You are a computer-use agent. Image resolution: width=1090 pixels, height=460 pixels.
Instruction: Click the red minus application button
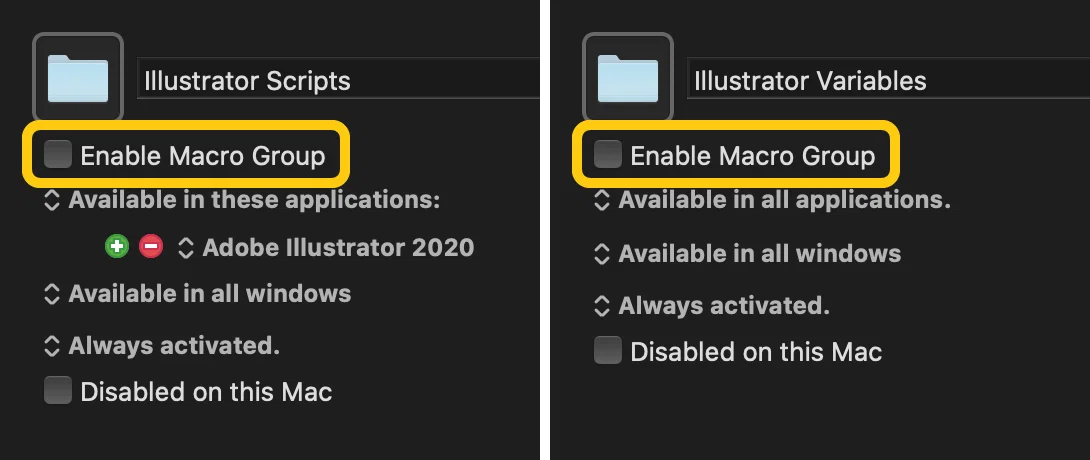151,247
